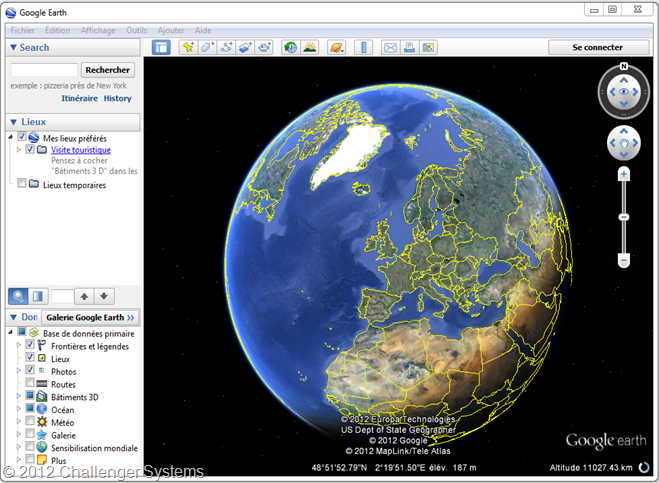The height and width of the screenshot is (483, 659).
Task: Enable the Météo layer
Action: (30, 421)
